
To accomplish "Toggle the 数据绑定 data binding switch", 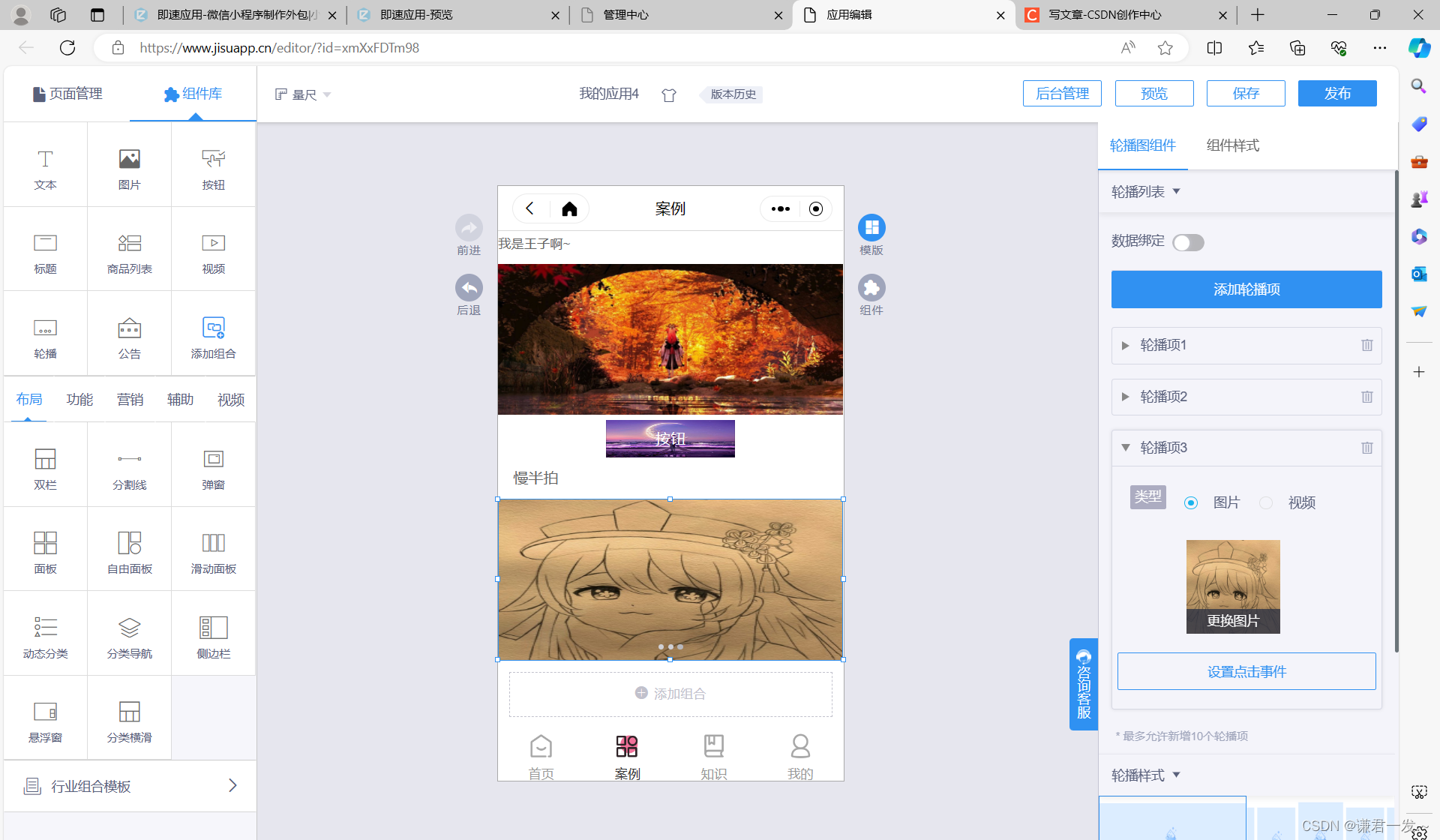I will coord(1188,242).
